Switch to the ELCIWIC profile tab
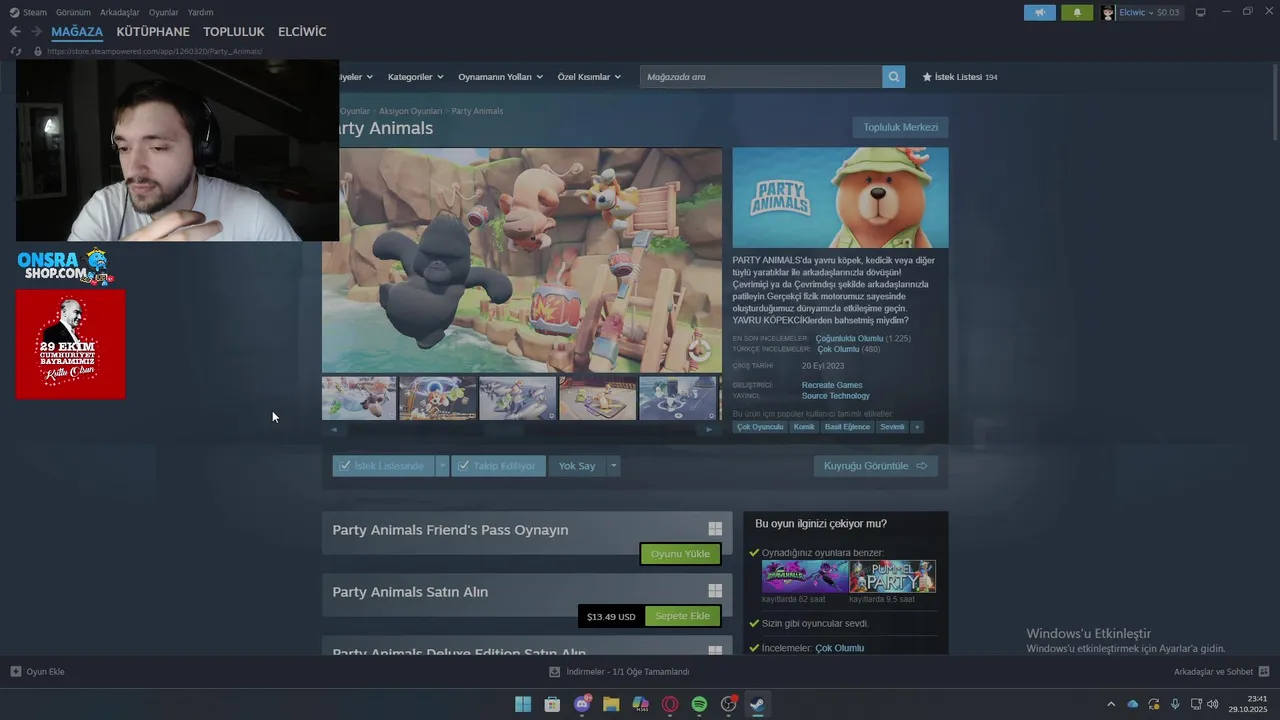 click(302, 32)
